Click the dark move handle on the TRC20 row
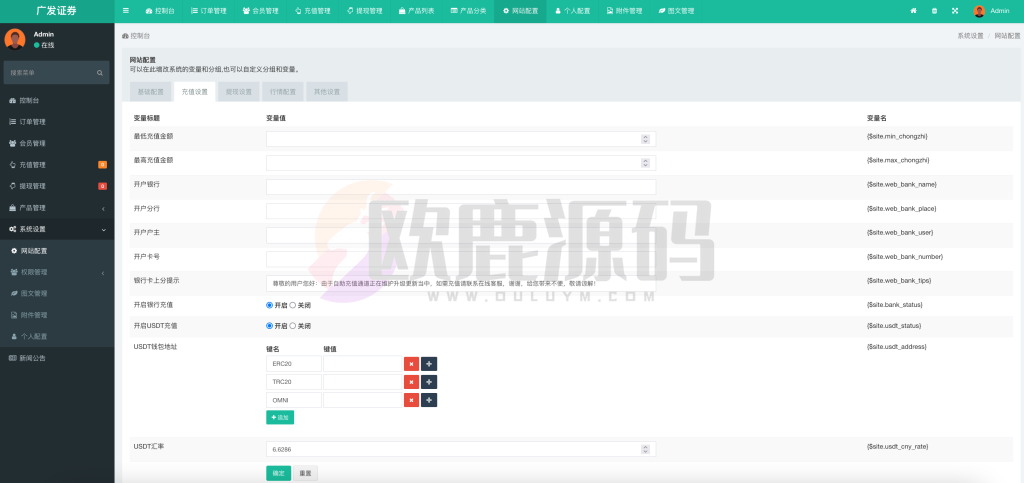1024x483 pixels. pyautogui.click(x=429, y=382)
